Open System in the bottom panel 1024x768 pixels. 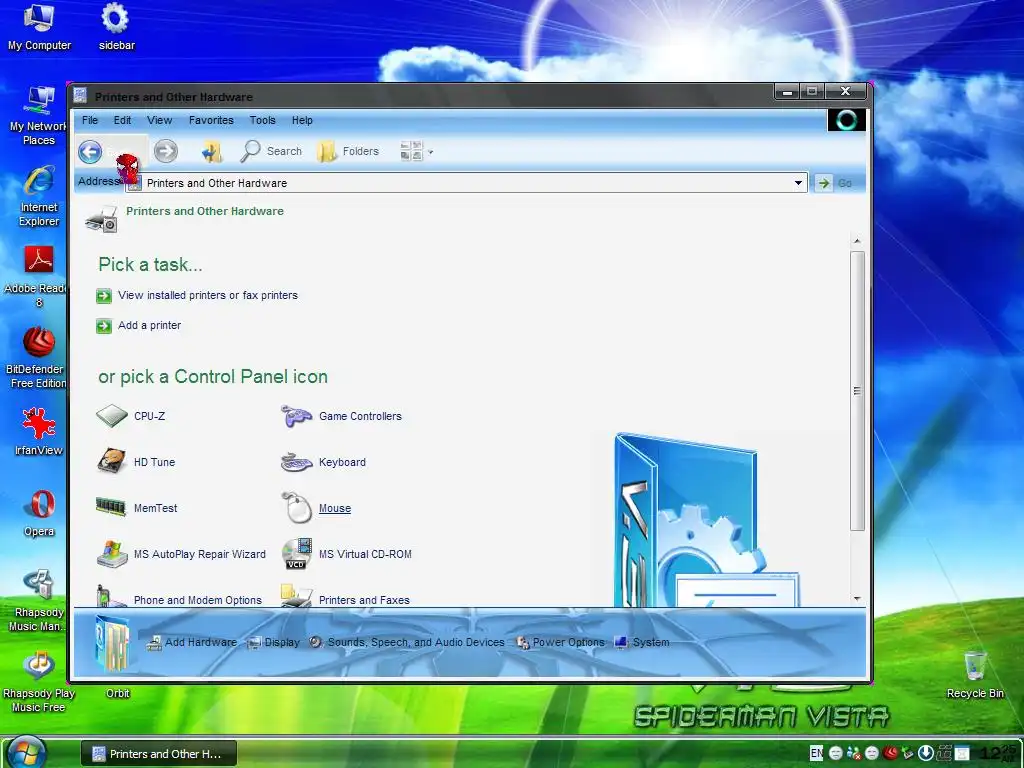point(642,643)
